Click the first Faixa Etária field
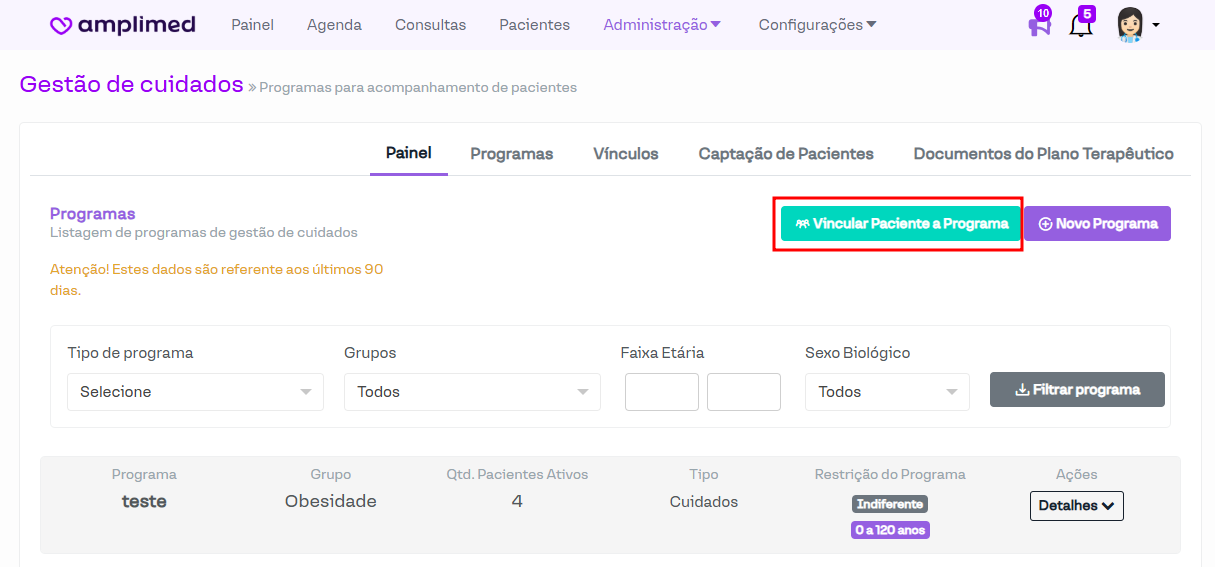 [661, 392]
